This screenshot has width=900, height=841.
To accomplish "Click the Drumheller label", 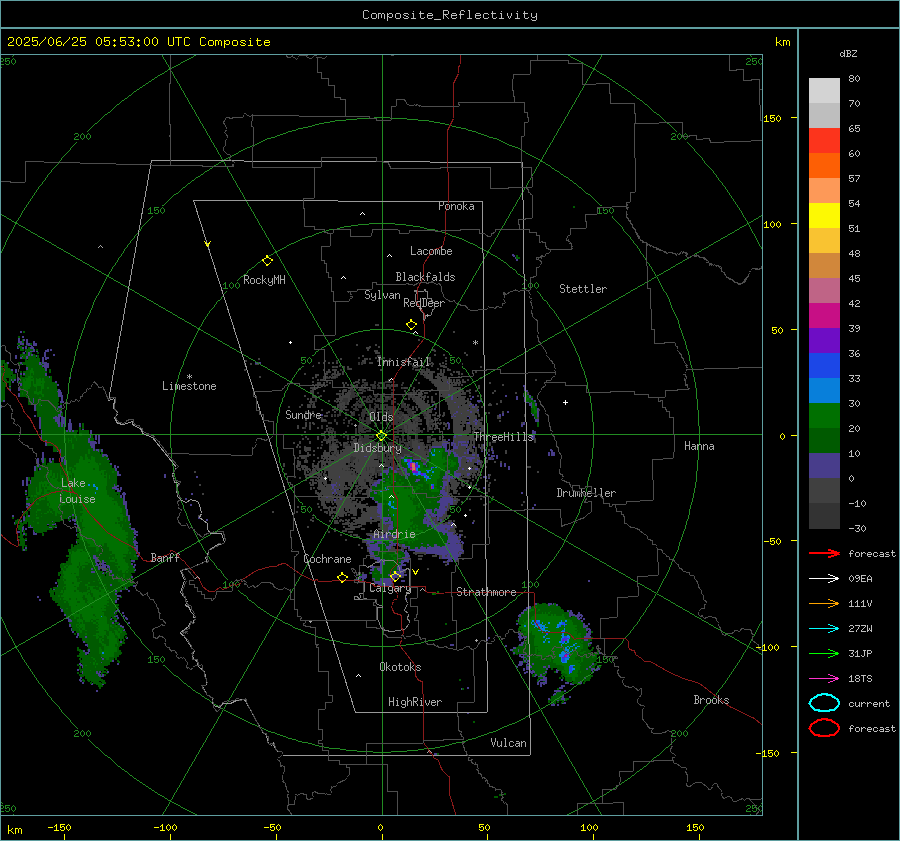I will (586, 493).
